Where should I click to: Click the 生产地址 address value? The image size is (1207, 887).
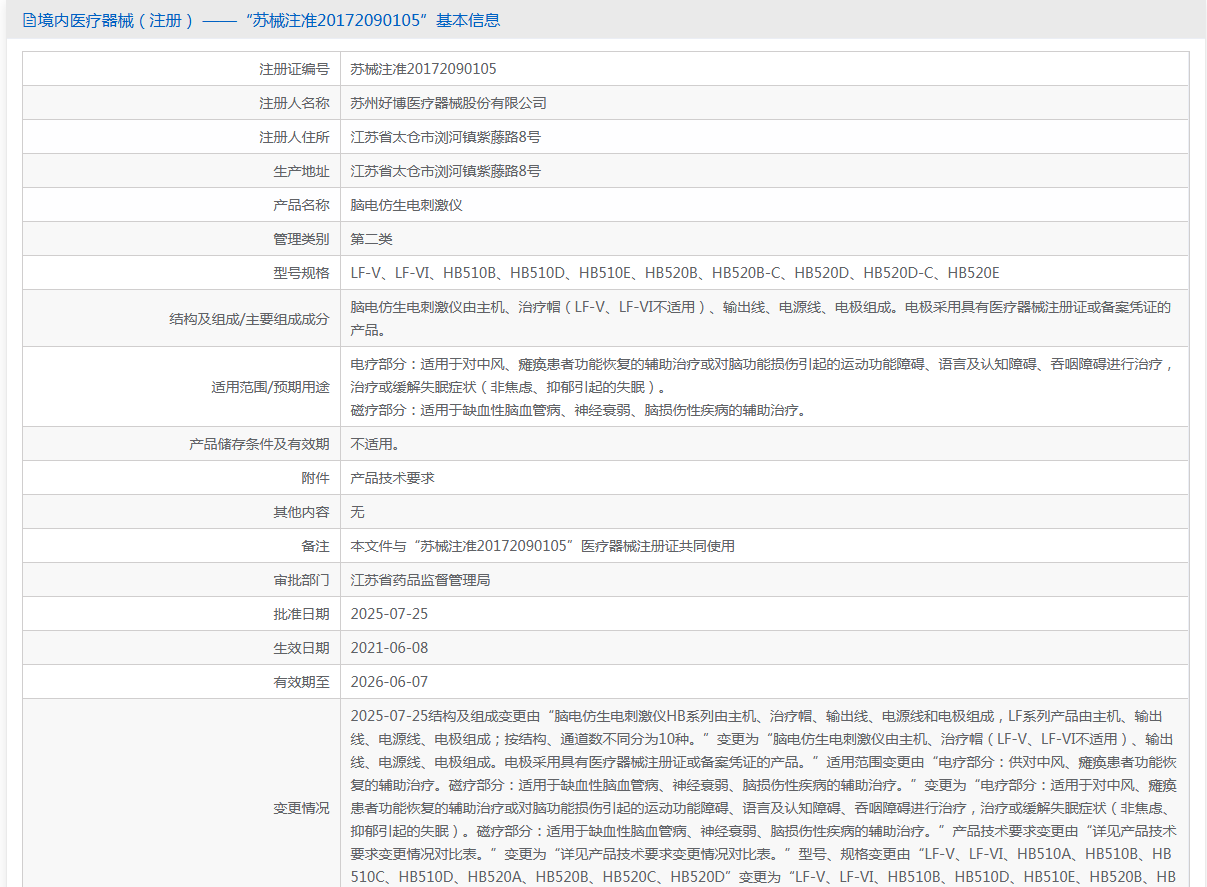445,171
